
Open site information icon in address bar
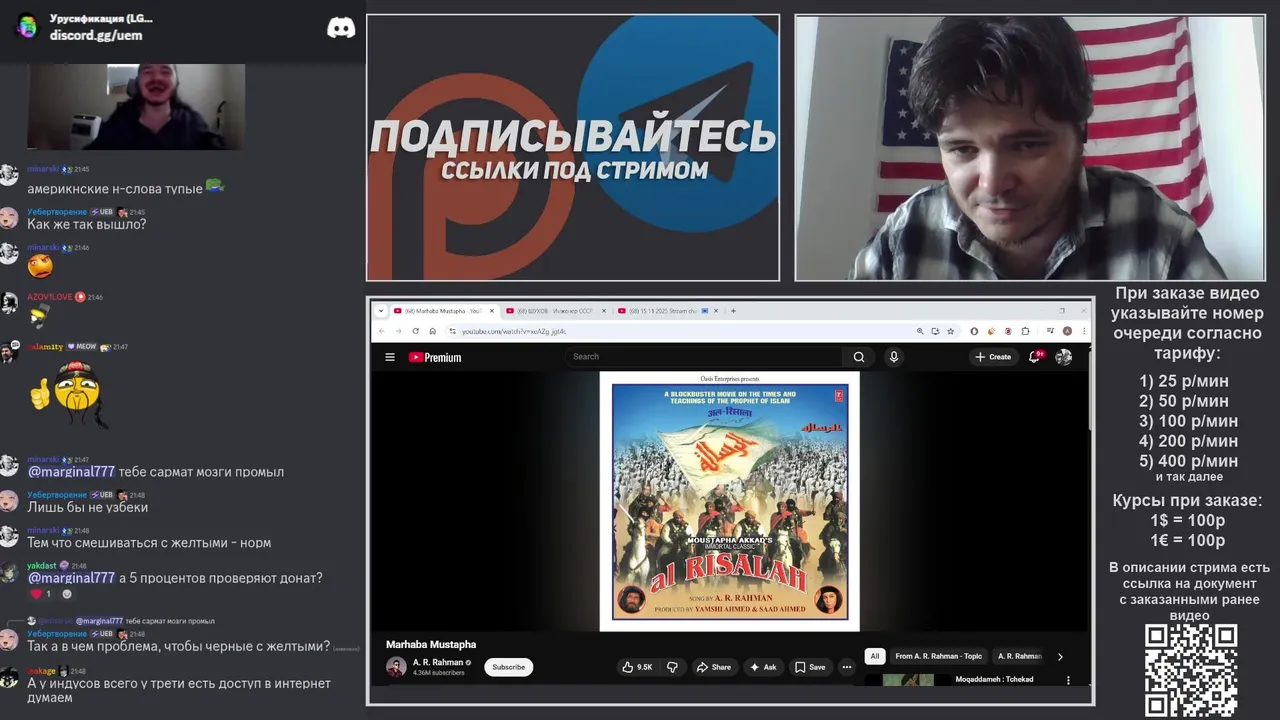(452, 331)
